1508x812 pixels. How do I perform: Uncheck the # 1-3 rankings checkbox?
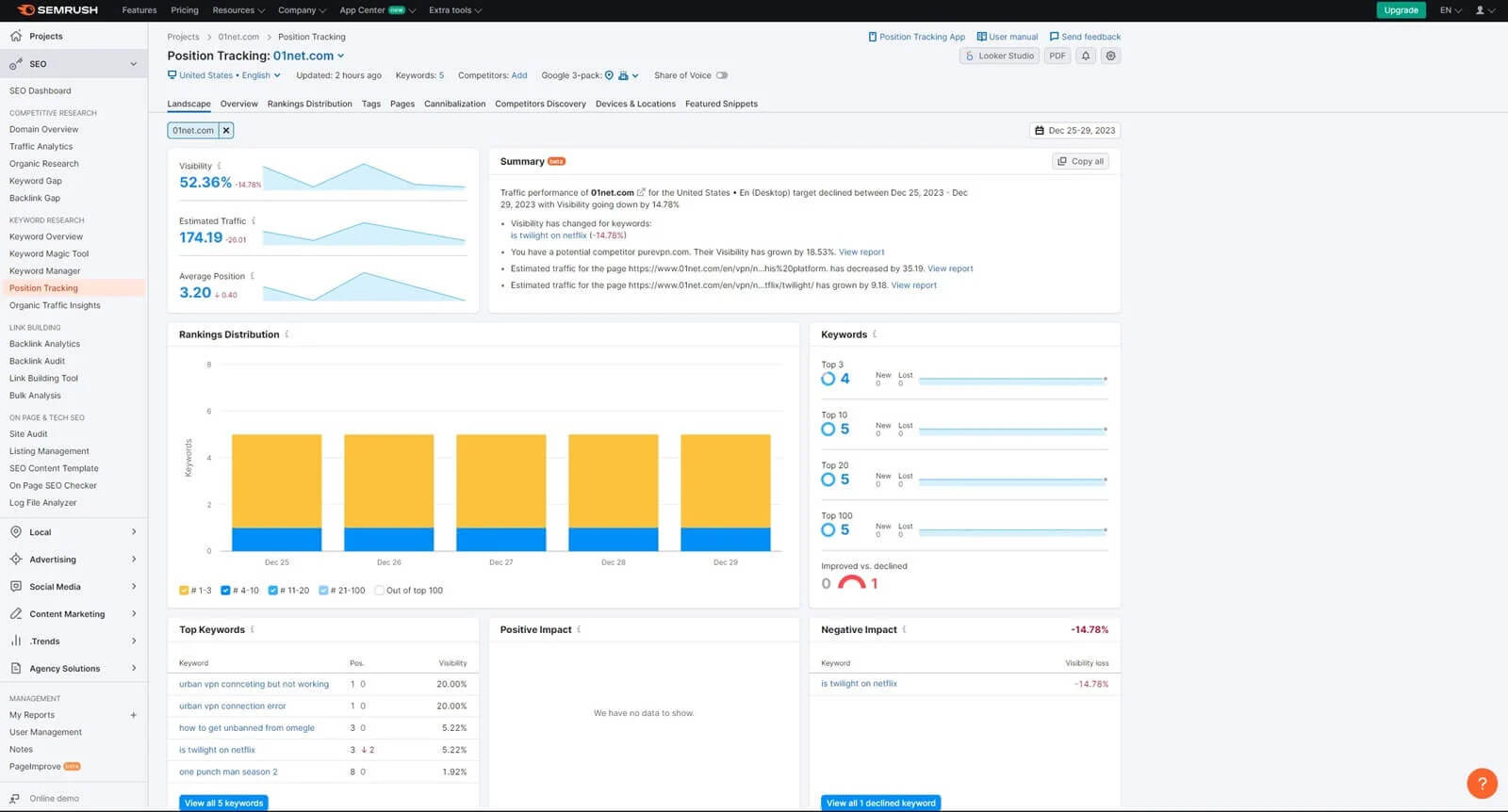(x=184, y=591)
